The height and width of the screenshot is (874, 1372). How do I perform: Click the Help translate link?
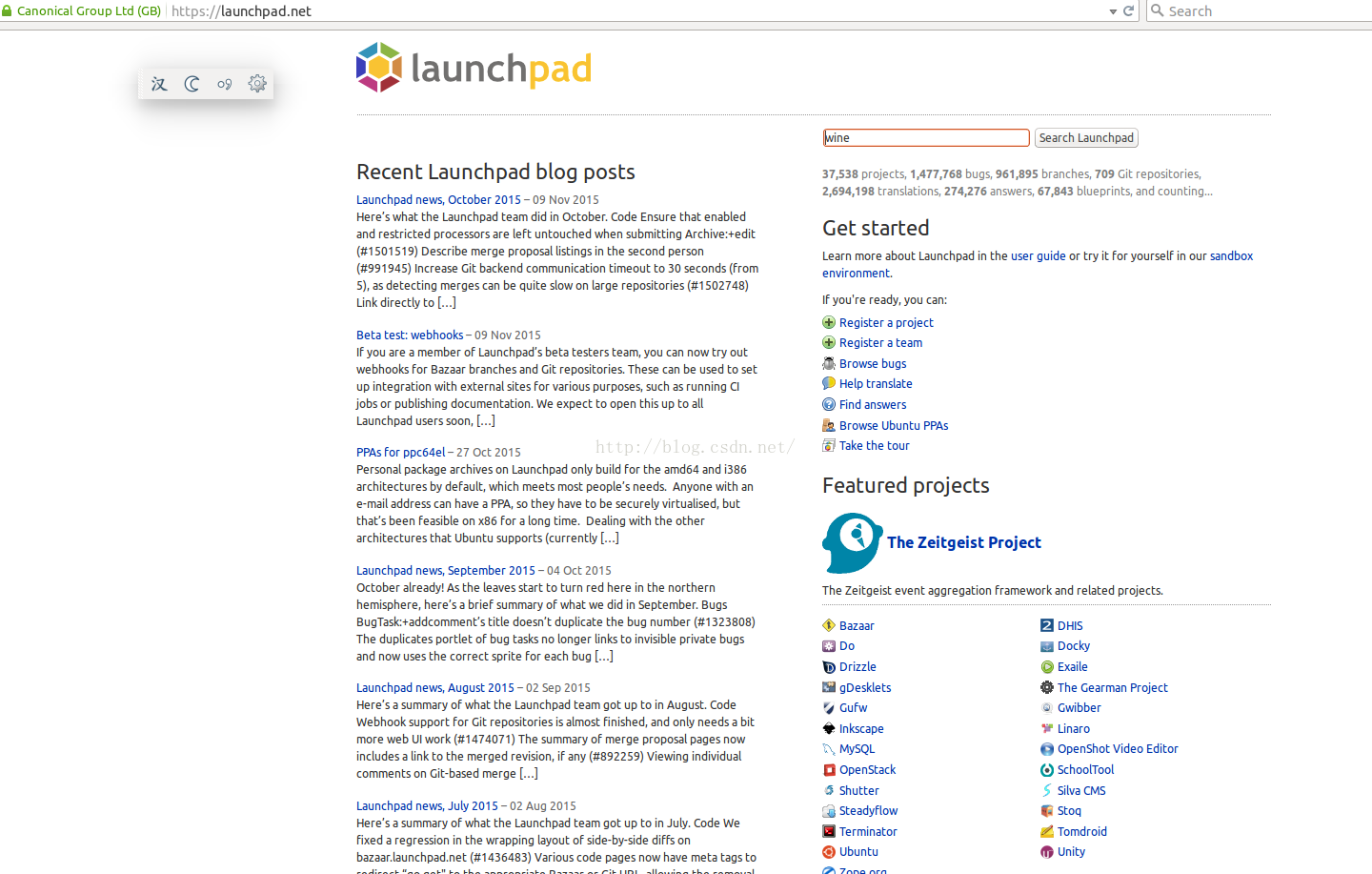coord(876,383)
